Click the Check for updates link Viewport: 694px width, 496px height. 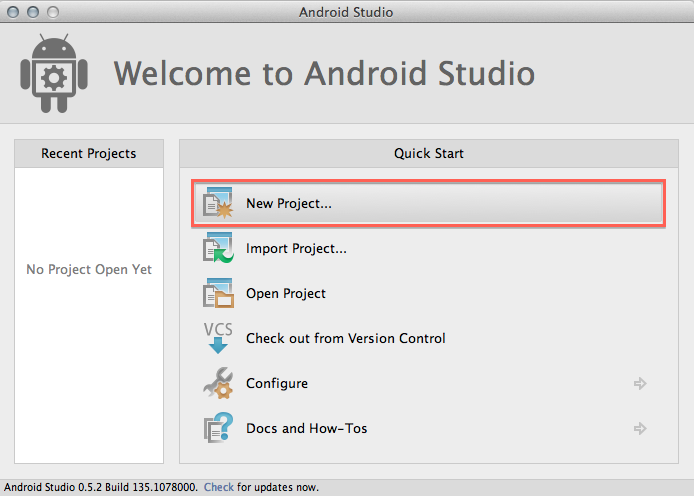[x=219, y=487]
